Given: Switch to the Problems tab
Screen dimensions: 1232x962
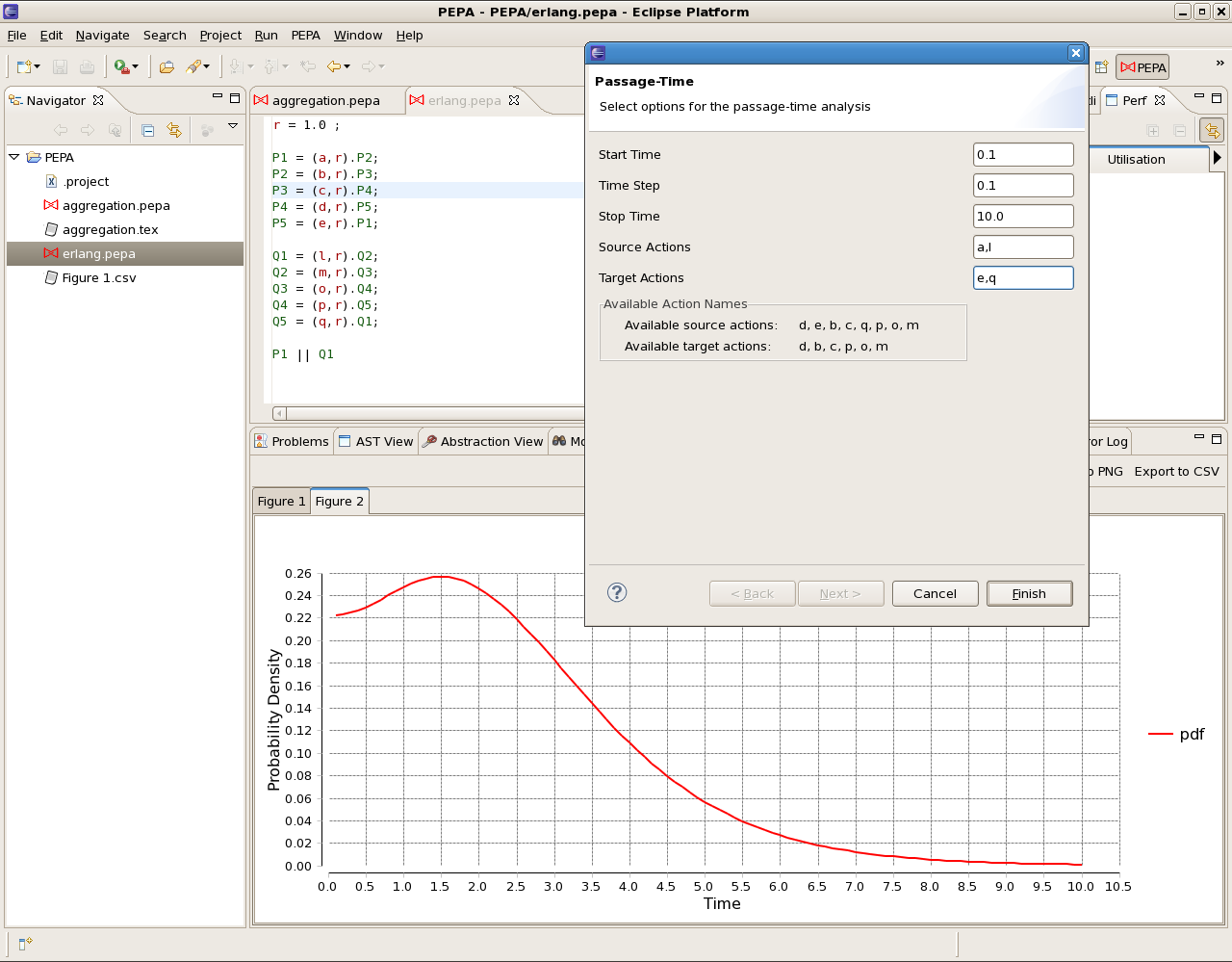Looking at the screenshot, I should click(x=292, y=442).
